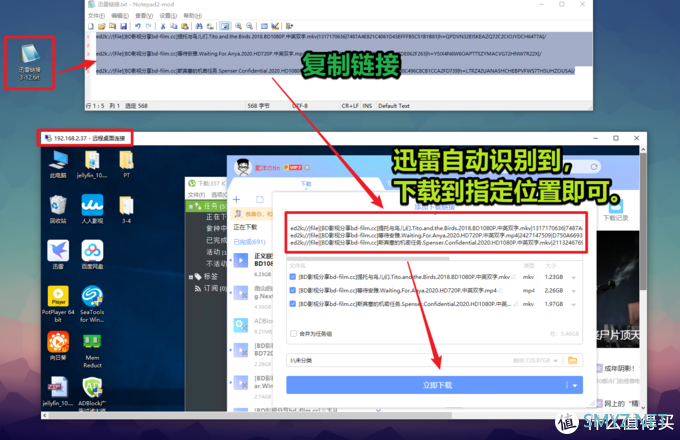Viewport: 680px width, 440px height.
Task: Click the remote desktop horizontal scrollbar
Action: point(249,415)
